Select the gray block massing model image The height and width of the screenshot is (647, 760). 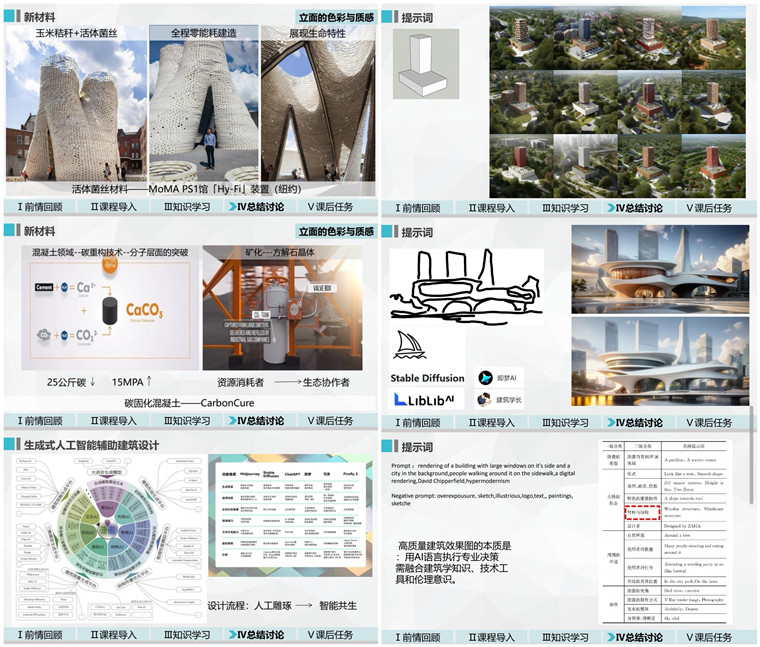(x=426, y=64)
